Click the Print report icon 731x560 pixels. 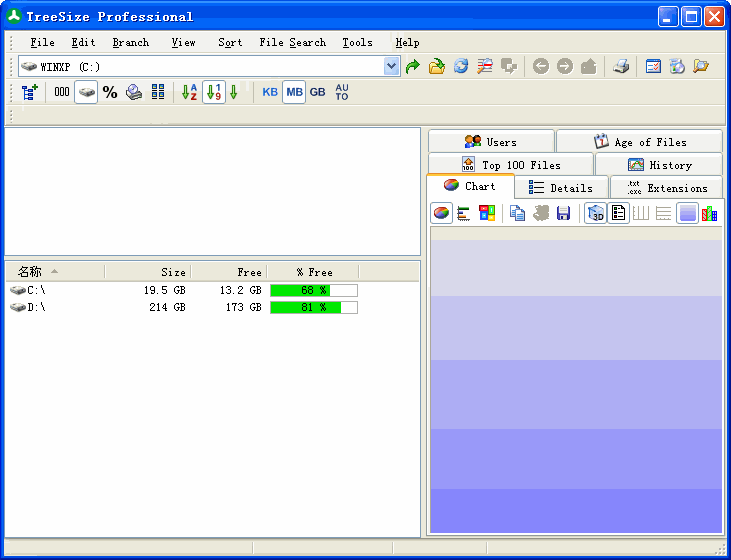coord(621,67)
